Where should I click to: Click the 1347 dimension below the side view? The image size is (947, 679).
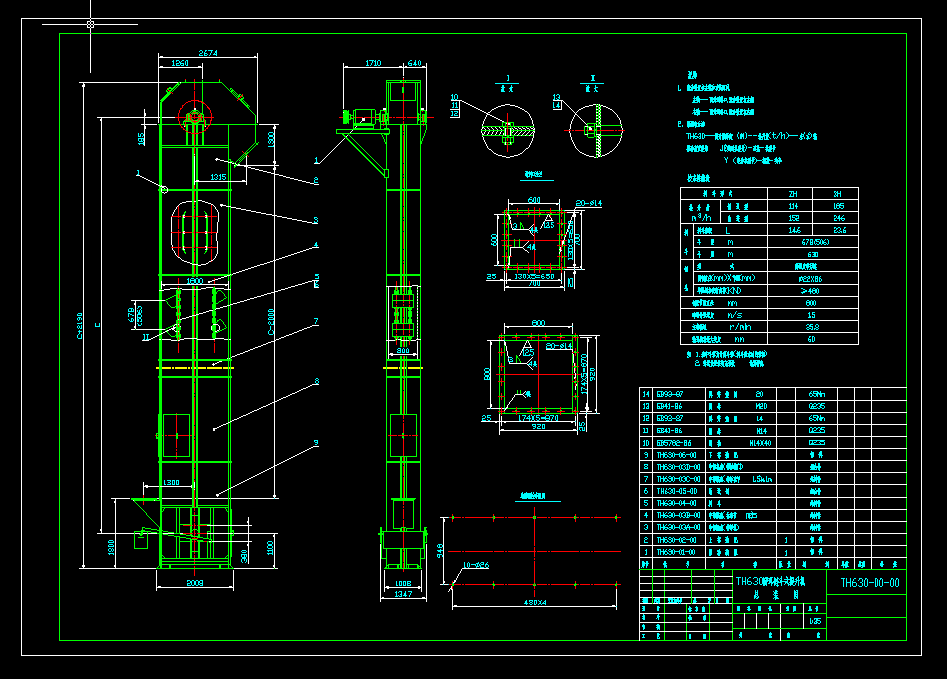(x=403, y=594)
